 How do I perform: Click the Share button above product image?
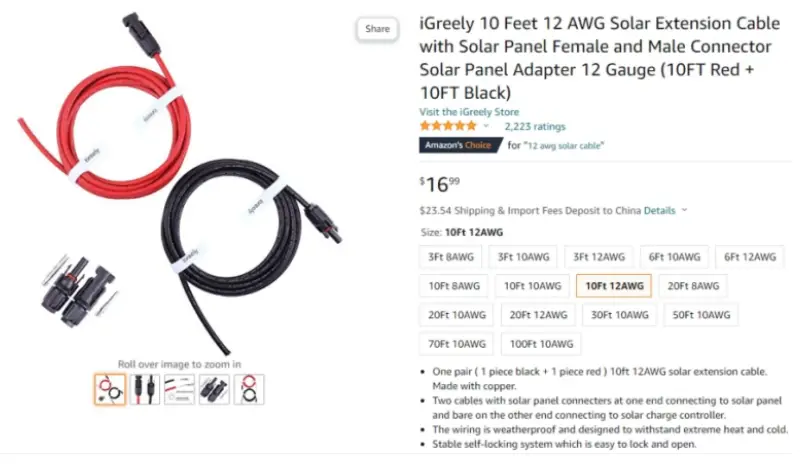[x=377, y=29]
